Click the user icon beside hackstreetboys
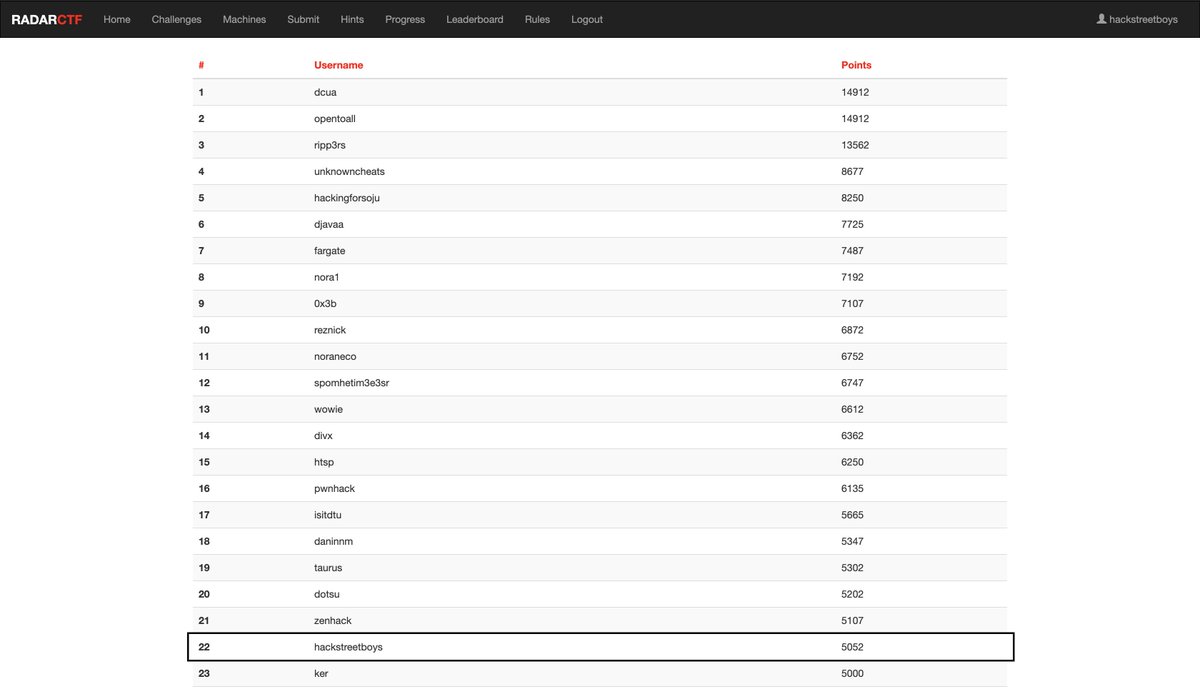This screenshot has height=694, width=1200. click(x=1102, y=19)
